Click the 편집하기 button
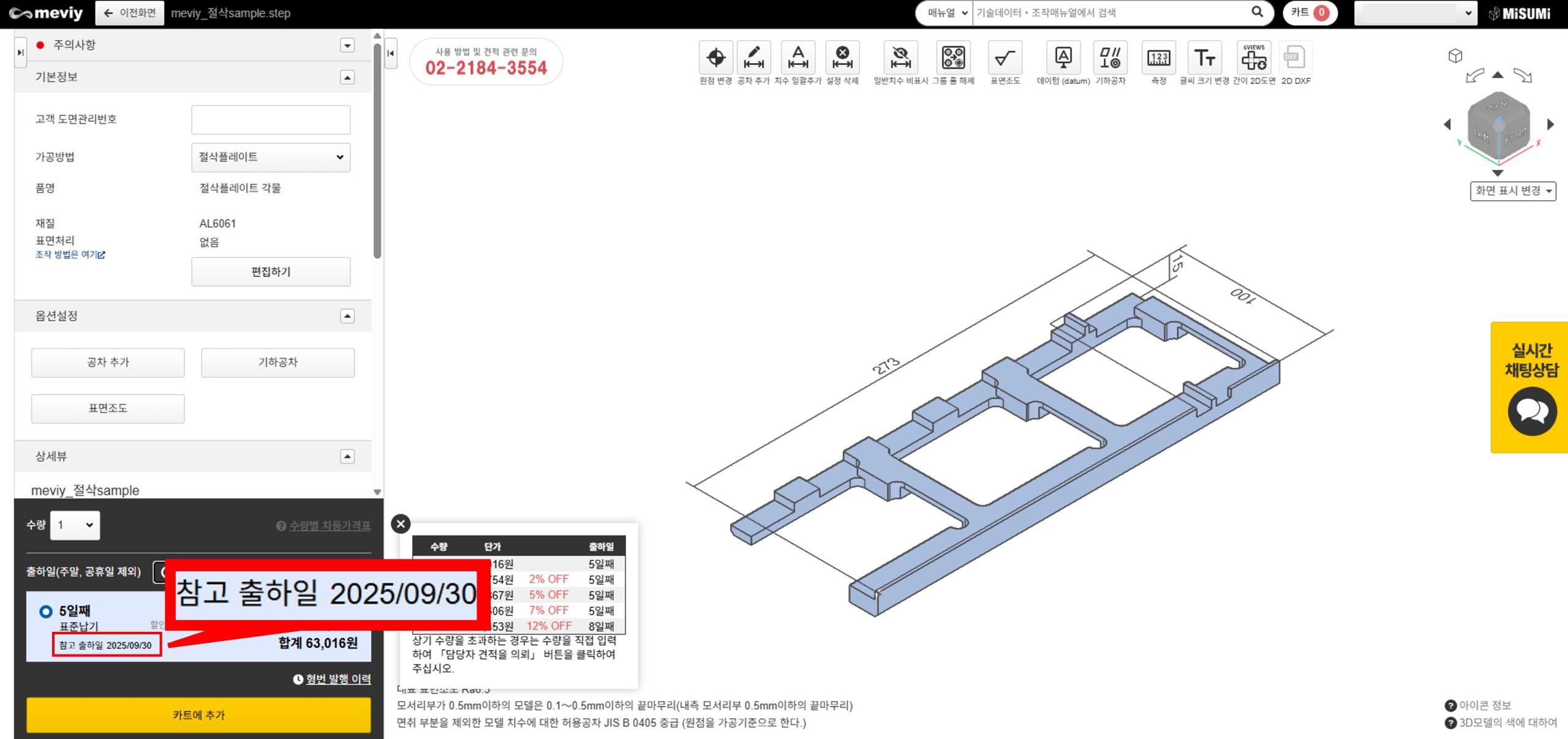This screenshot has width=1568, height=739. 271,272
